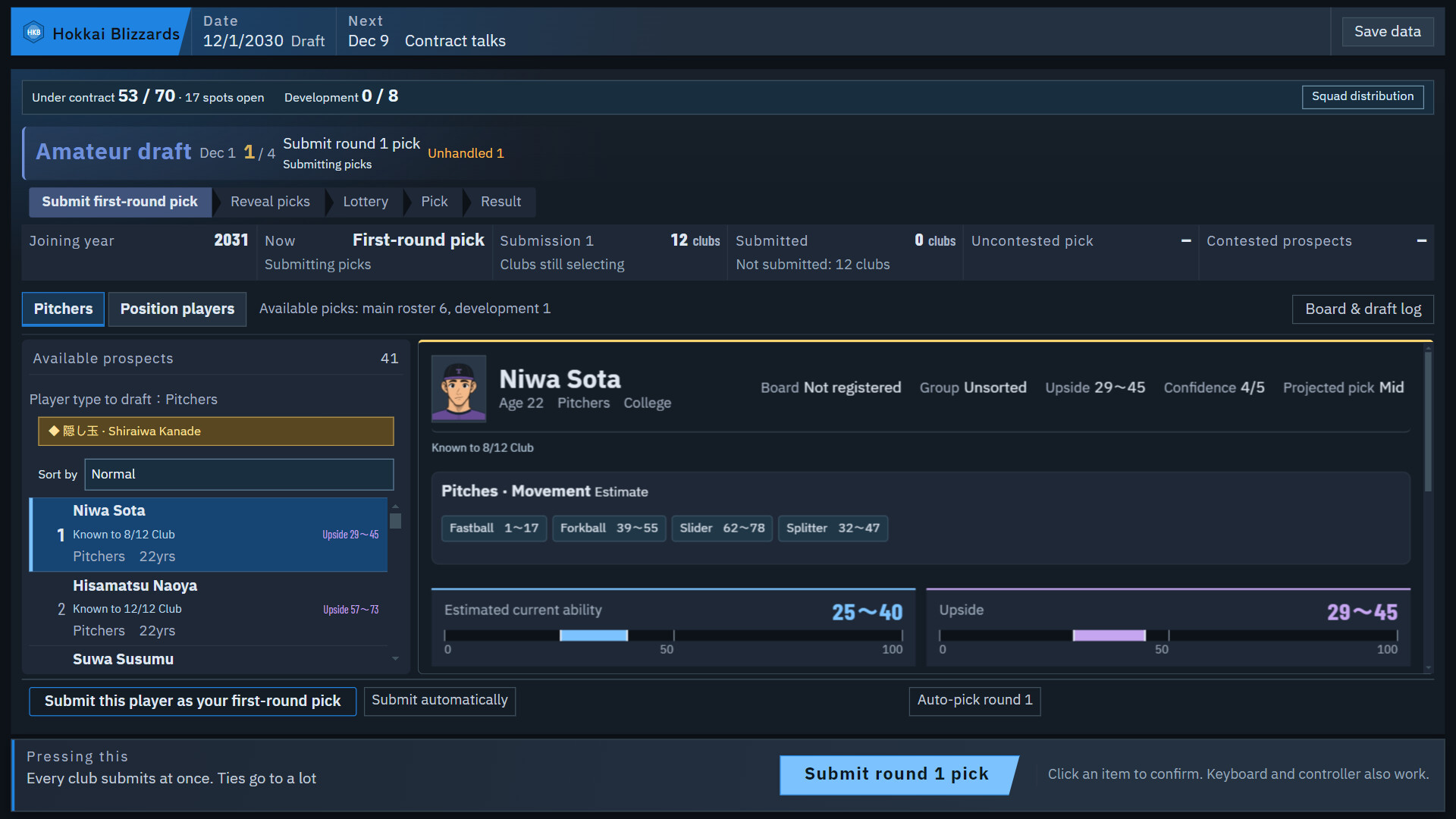Save data via the top-right button
Viewport: 1456px width, 819px height.
point(1387,32)
